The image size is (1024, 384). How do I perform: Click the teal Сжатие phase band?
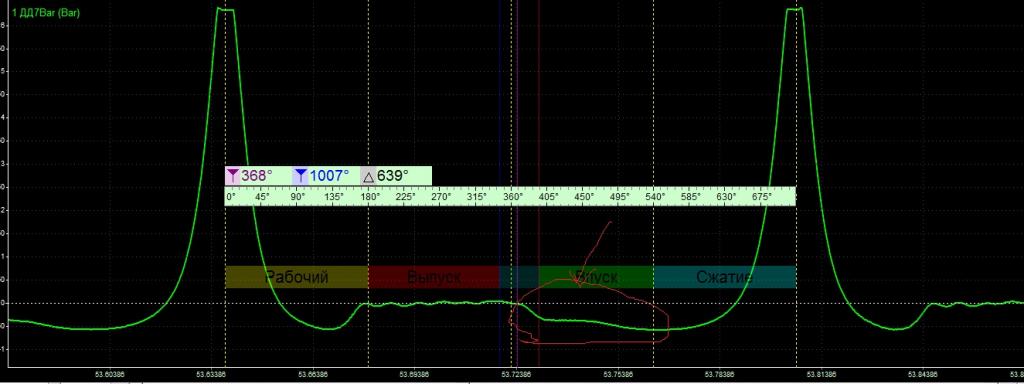[x=724, y=277]
